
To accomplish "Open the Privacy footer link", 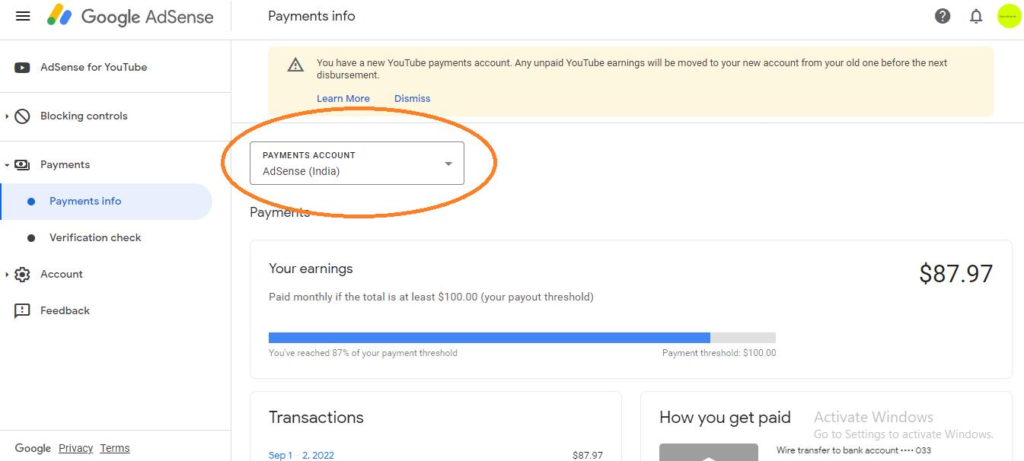I will click(x=76, y=448).
